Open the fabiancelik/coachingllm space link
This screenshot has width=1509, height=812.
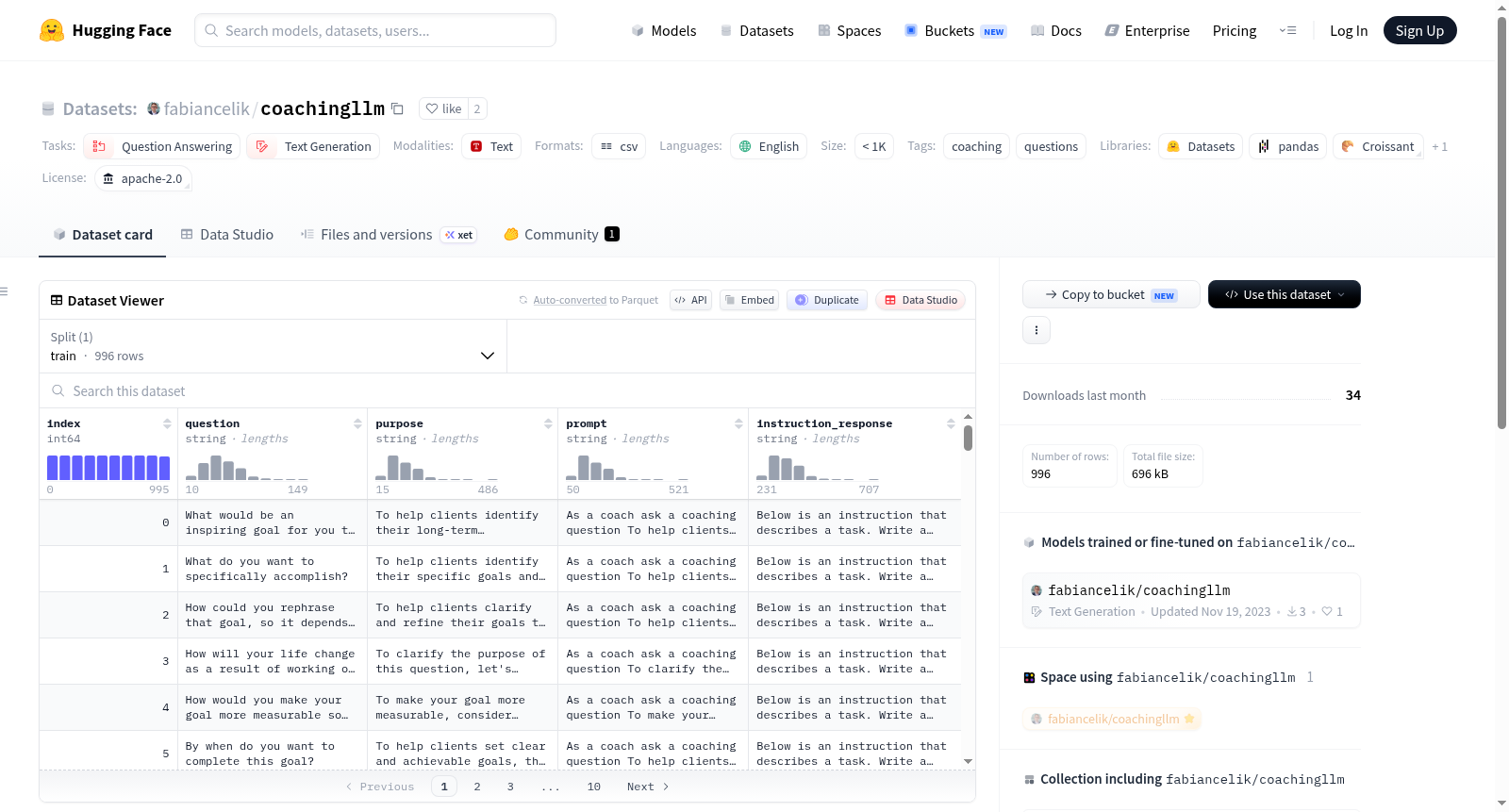point(1113,719)
